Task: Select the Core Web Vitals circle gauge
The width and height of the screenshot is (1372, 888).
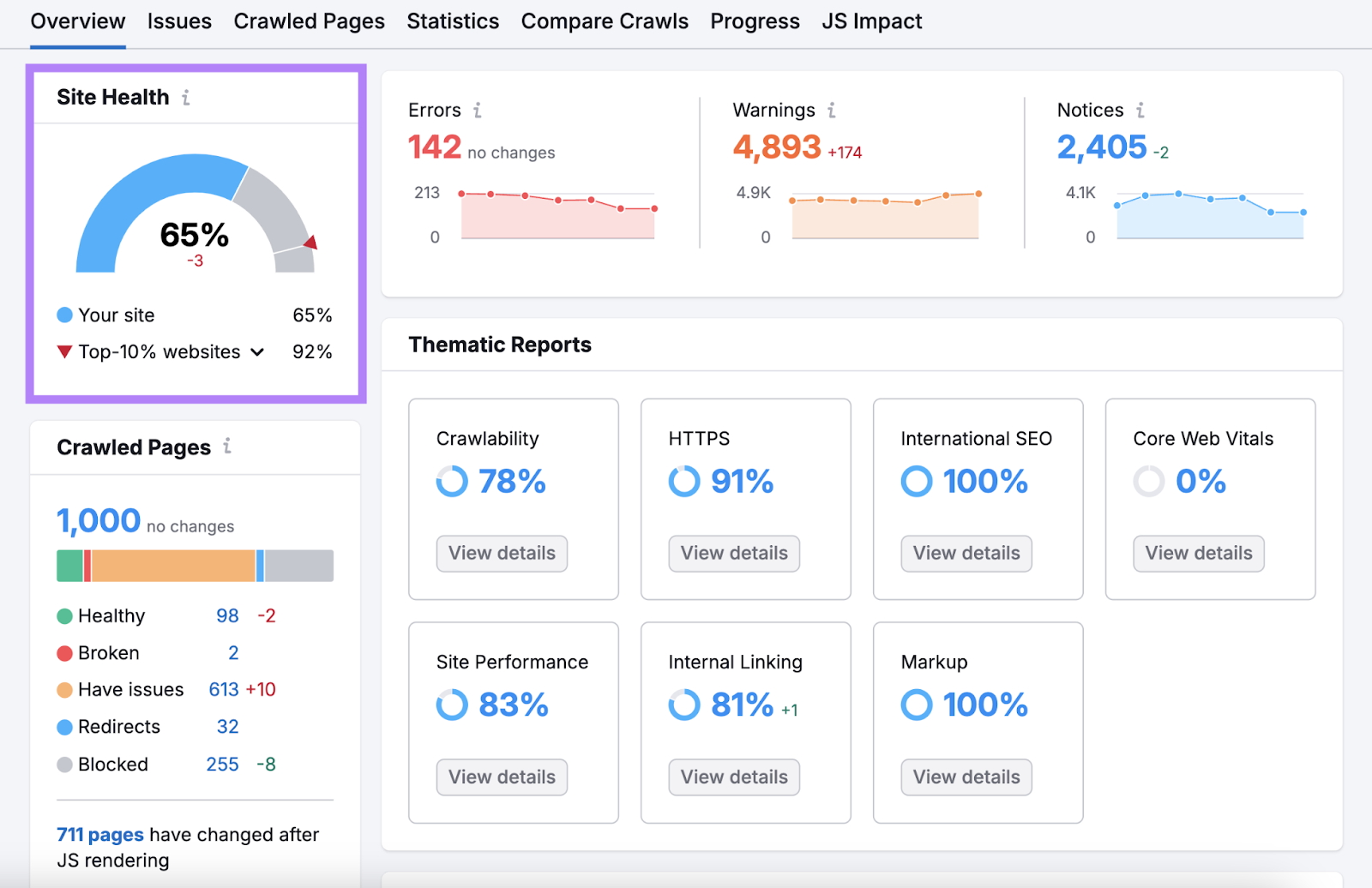Action: pos(1148,482)
